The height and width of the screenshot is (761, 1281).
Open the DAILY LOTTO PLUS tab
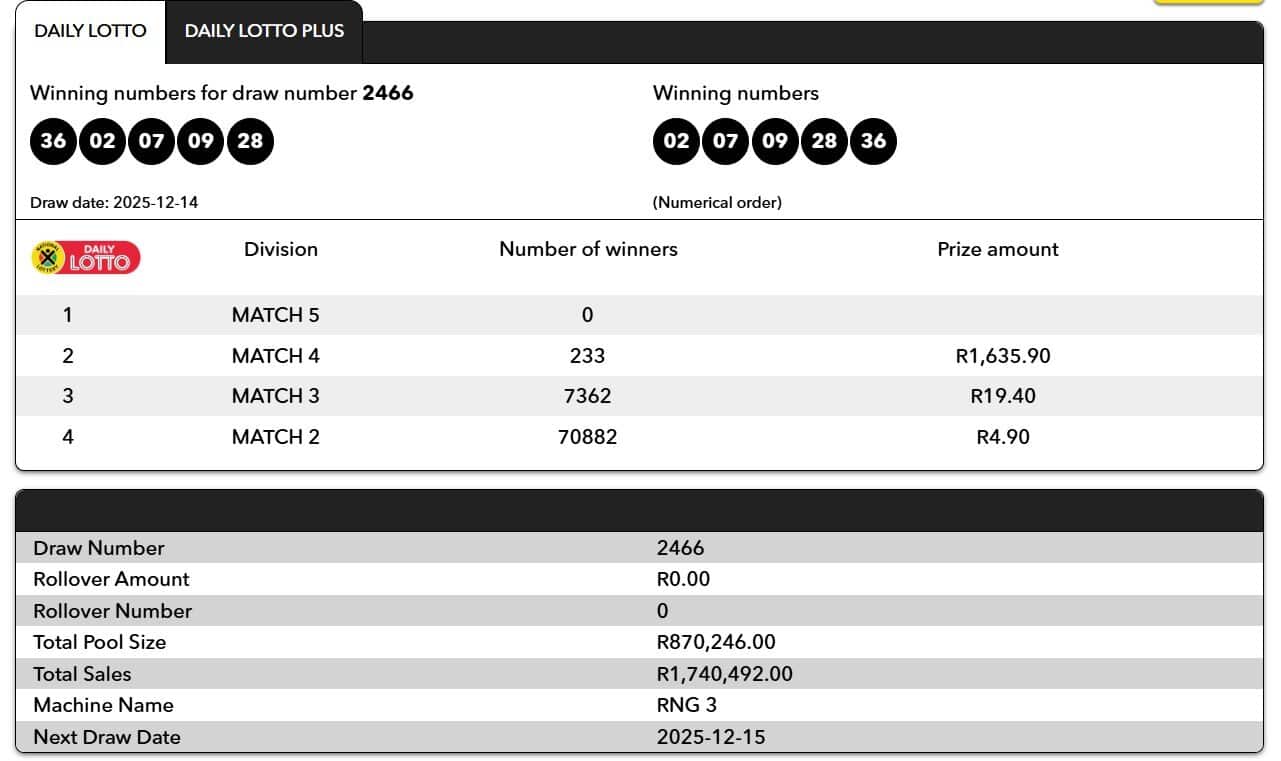tap(264, 31)
